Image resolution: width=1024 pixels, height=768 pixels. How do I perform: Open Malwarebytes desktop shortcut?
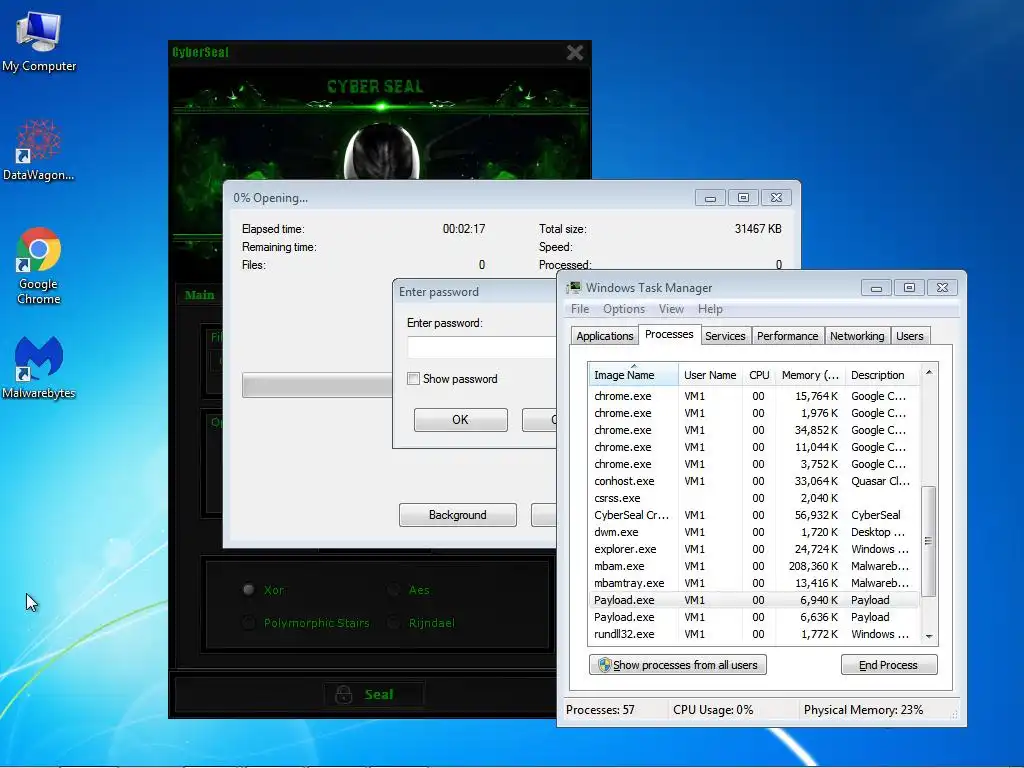pos(39,367)
